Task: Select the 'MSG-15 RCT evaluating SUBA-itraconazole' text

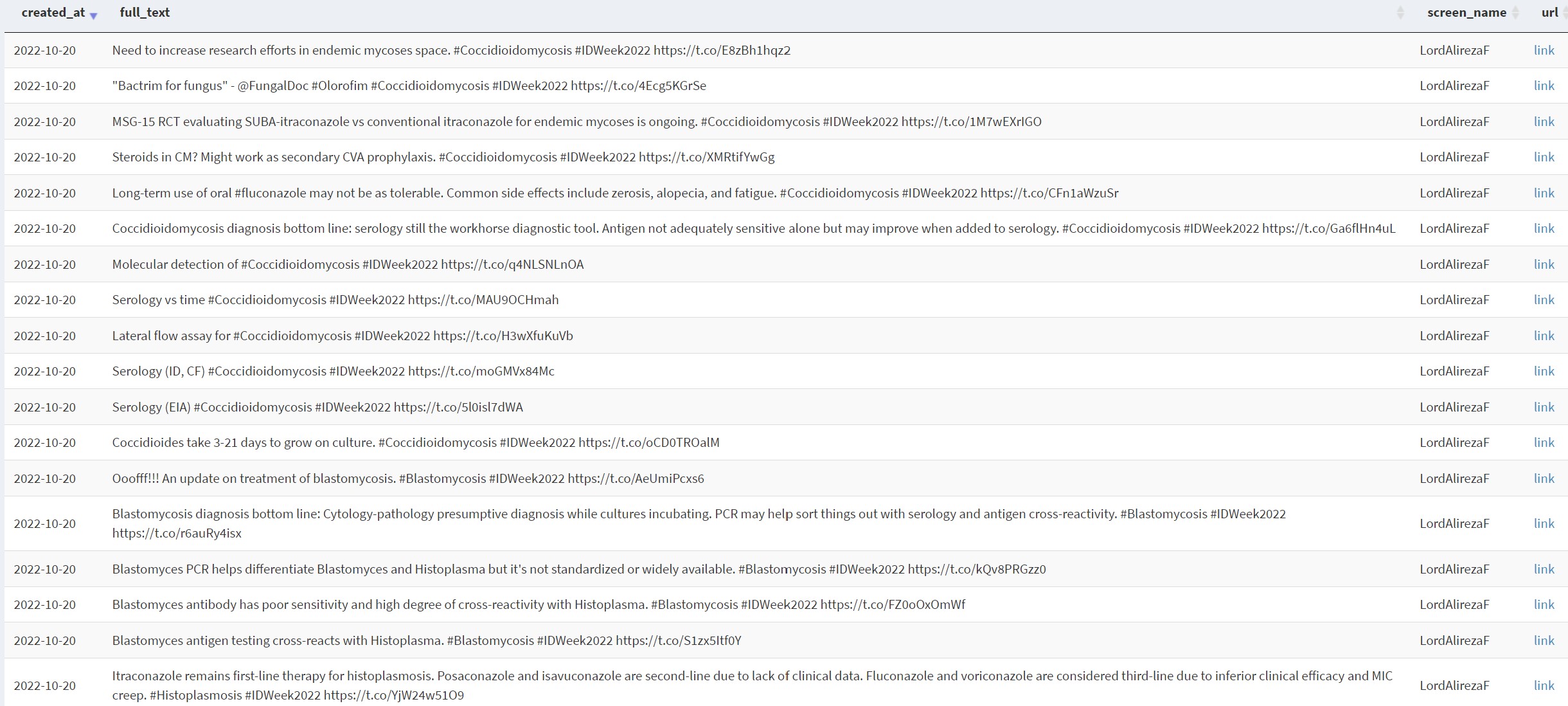Action: (x=576, y=122)
